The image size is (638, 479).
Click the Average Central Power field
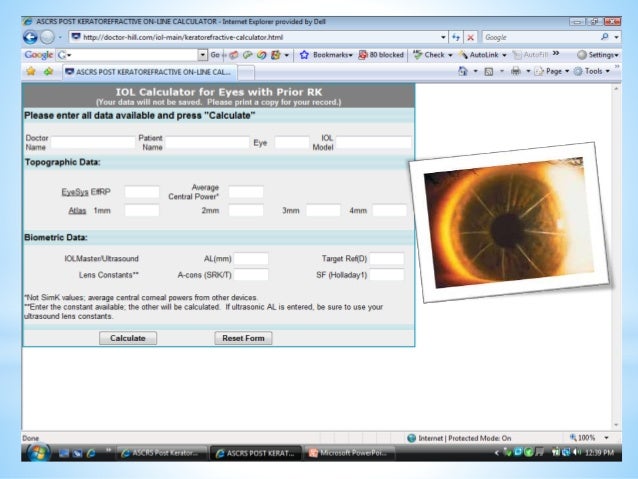point(246,192)
